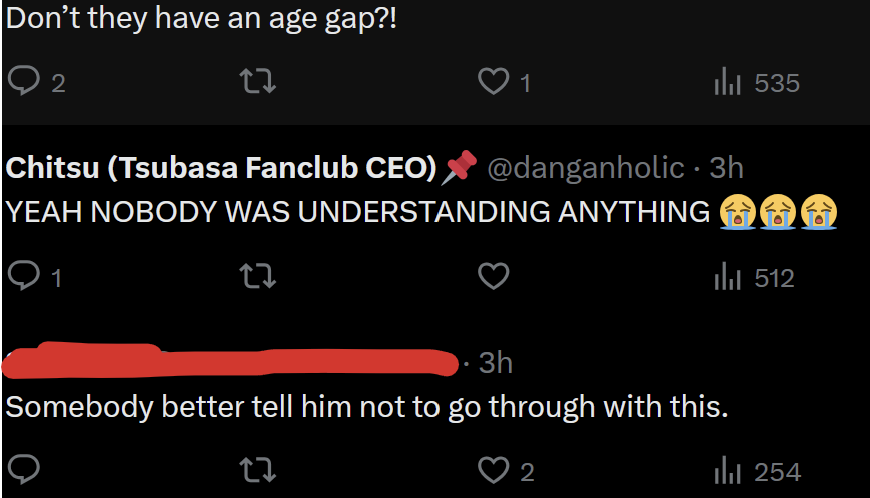Open tweet text 'Somebody better tell him not to'
Viewport: 870px width, 498px height.
point(366,407)
